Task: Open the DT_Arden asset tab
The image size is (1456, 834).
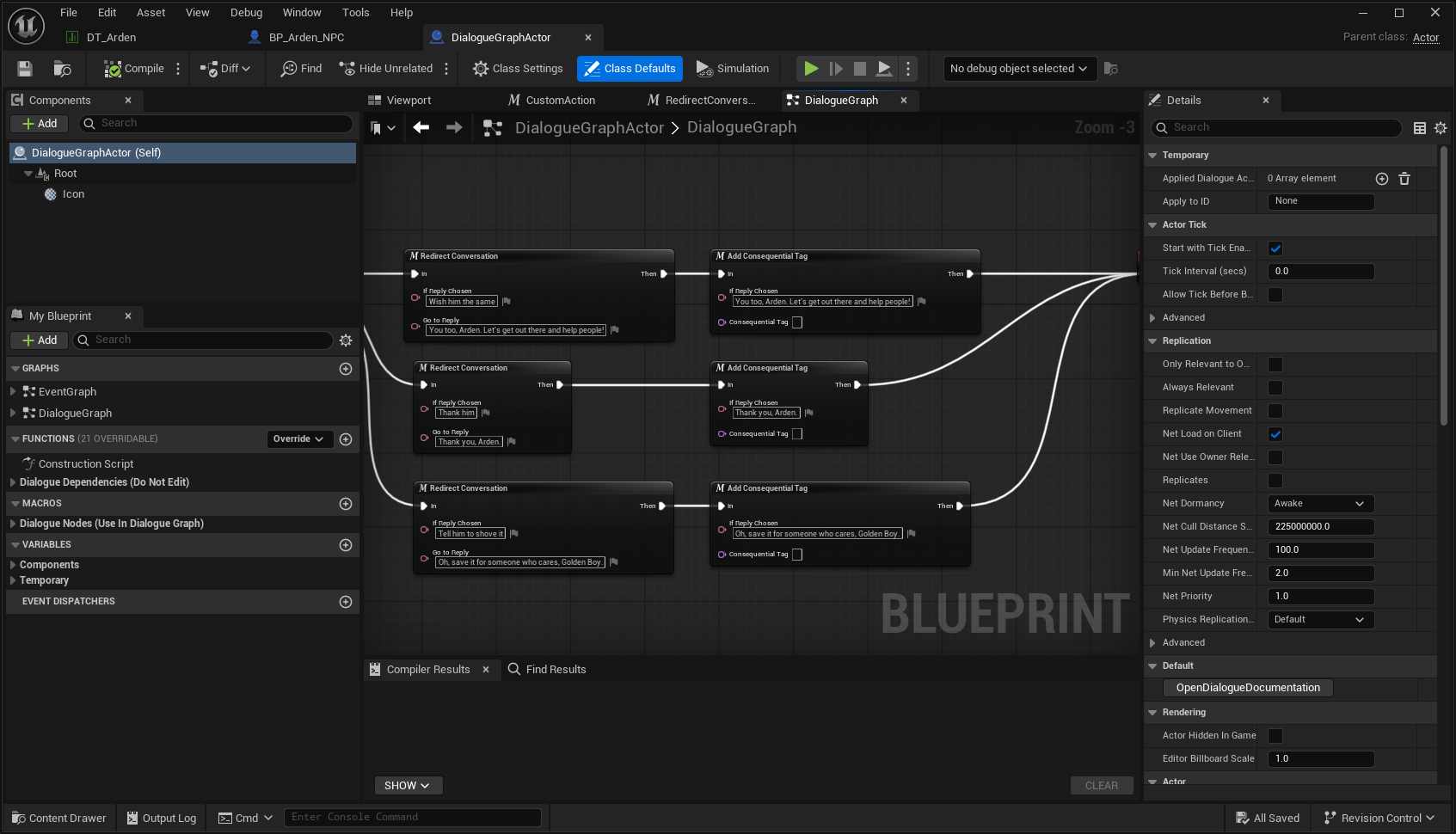Action: point(101,38)
